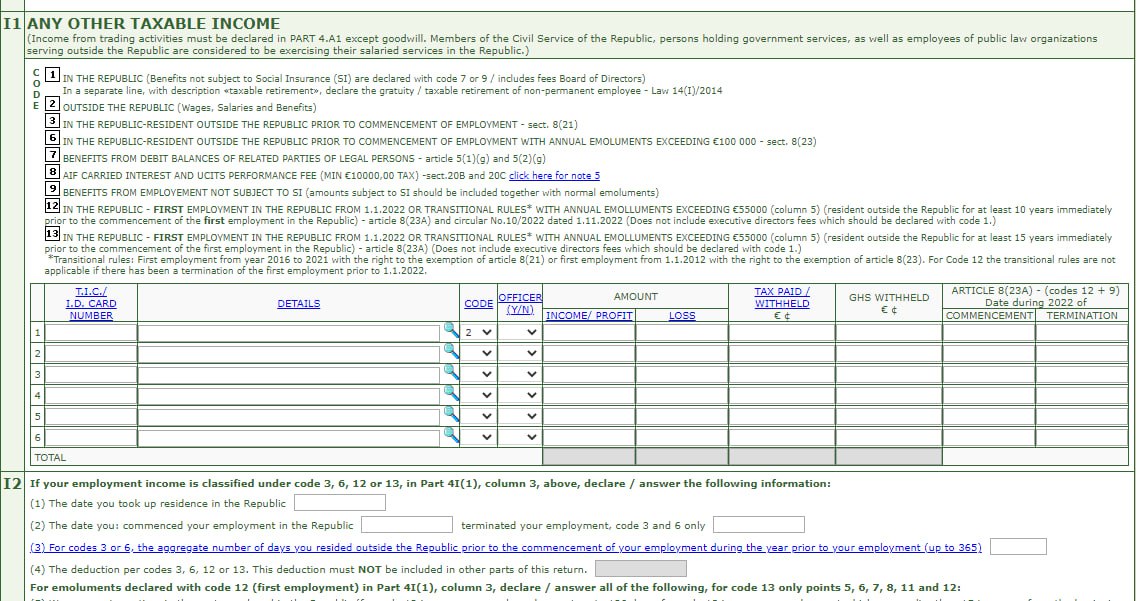Click the Commencement date field in row 1
Screen dimensions: 1147x601
tap(989, 333)
